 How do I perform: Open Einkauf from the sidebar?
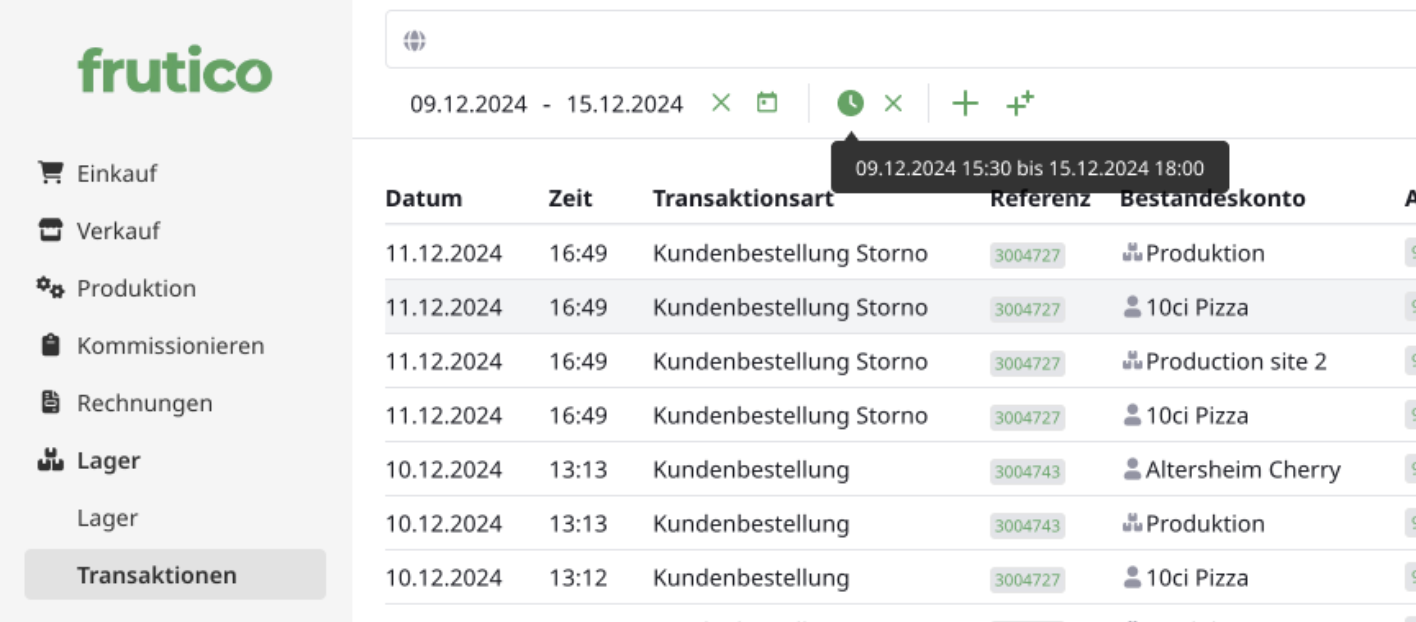click(117, 173)
